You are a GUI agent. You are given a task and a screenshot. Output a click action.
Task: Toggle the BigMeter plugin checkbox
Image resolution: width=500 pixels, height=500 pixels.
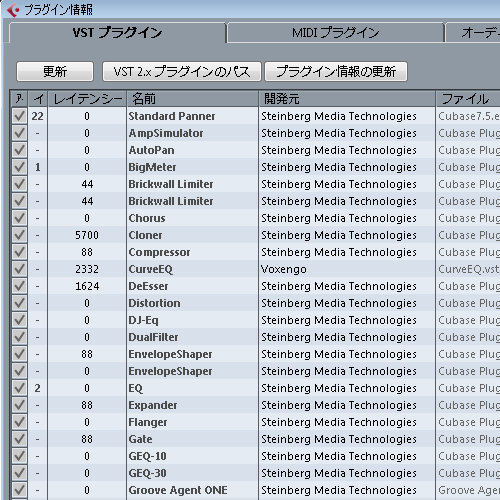click(19, 167)
